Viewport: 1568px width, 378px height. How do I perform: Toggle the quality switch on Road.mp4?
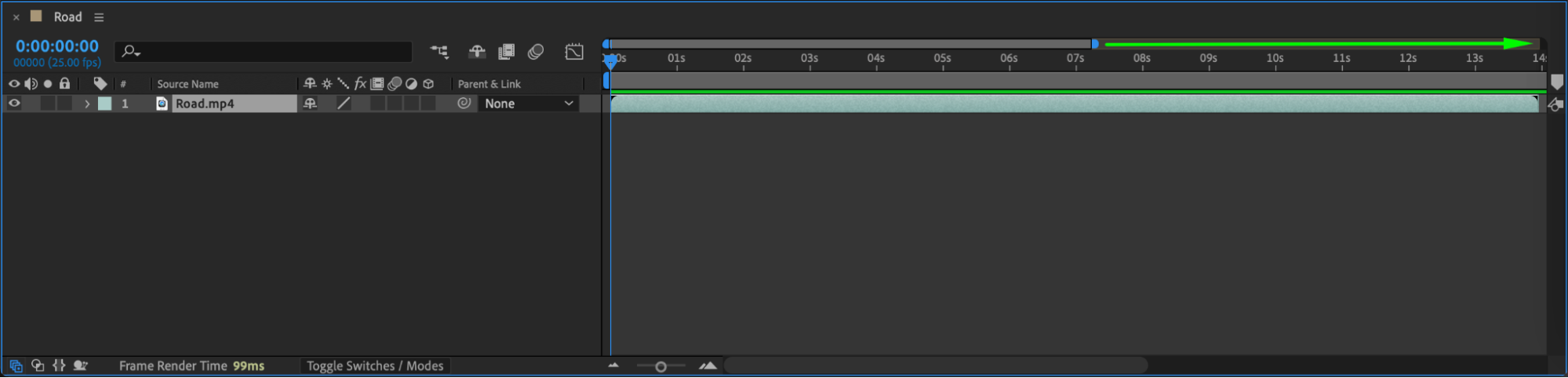pos(344,104)
